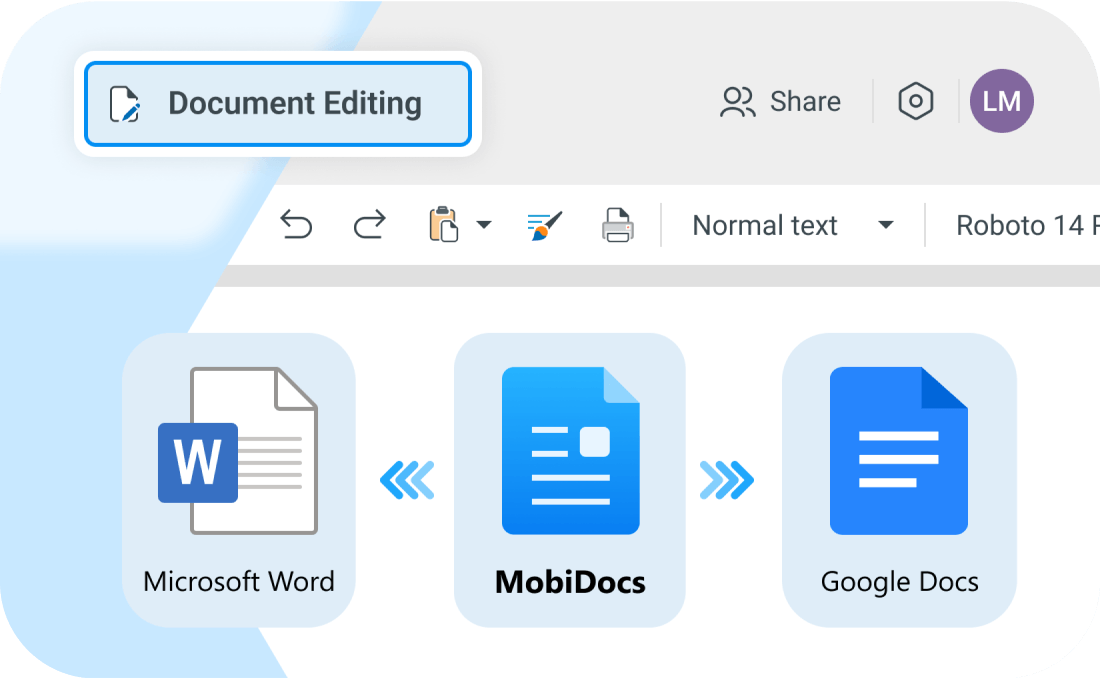
Task: Click the document edit pencil icon
Action: [125, 105]
